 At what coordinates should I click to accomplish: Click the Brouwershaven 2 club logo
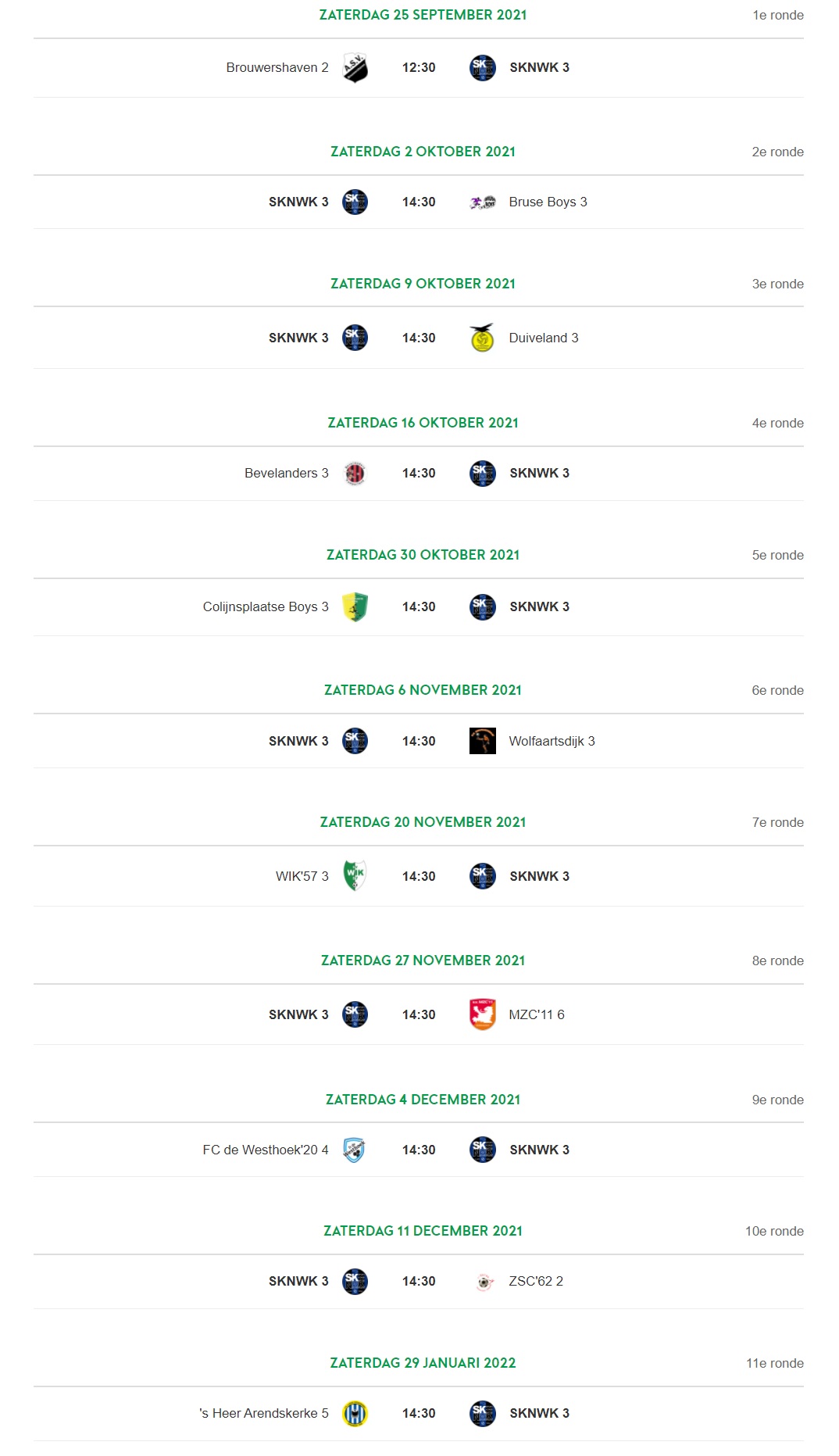point(355,68)
